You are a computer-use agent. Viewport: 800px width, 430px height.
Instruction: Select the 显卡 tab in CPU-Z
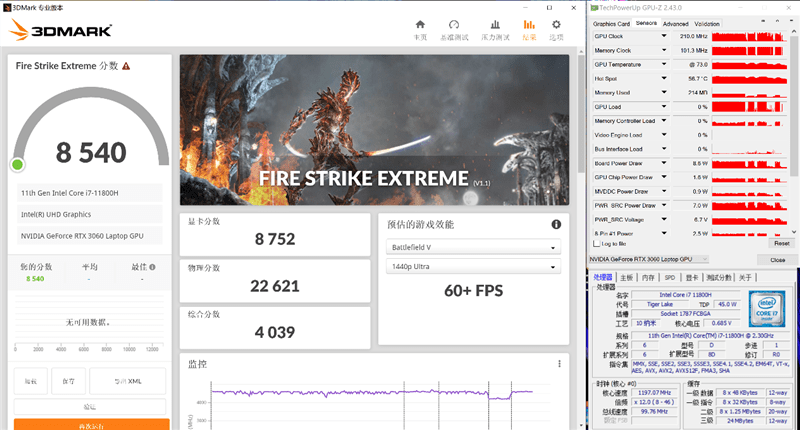tap(691, 277)
